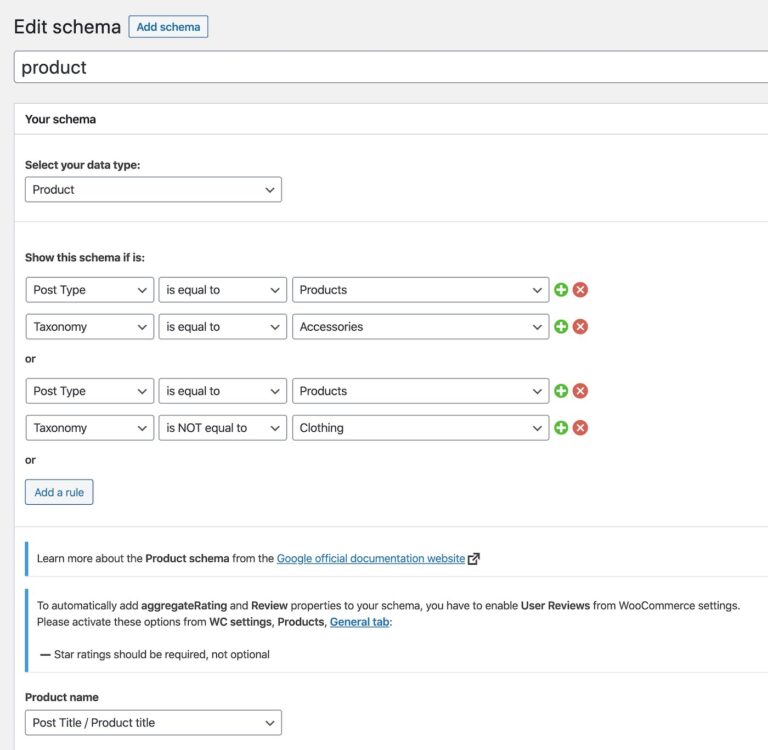Click the Add a rule button
Screen dimensions: 768x750
pyautogui.click(x=59, y=492)
